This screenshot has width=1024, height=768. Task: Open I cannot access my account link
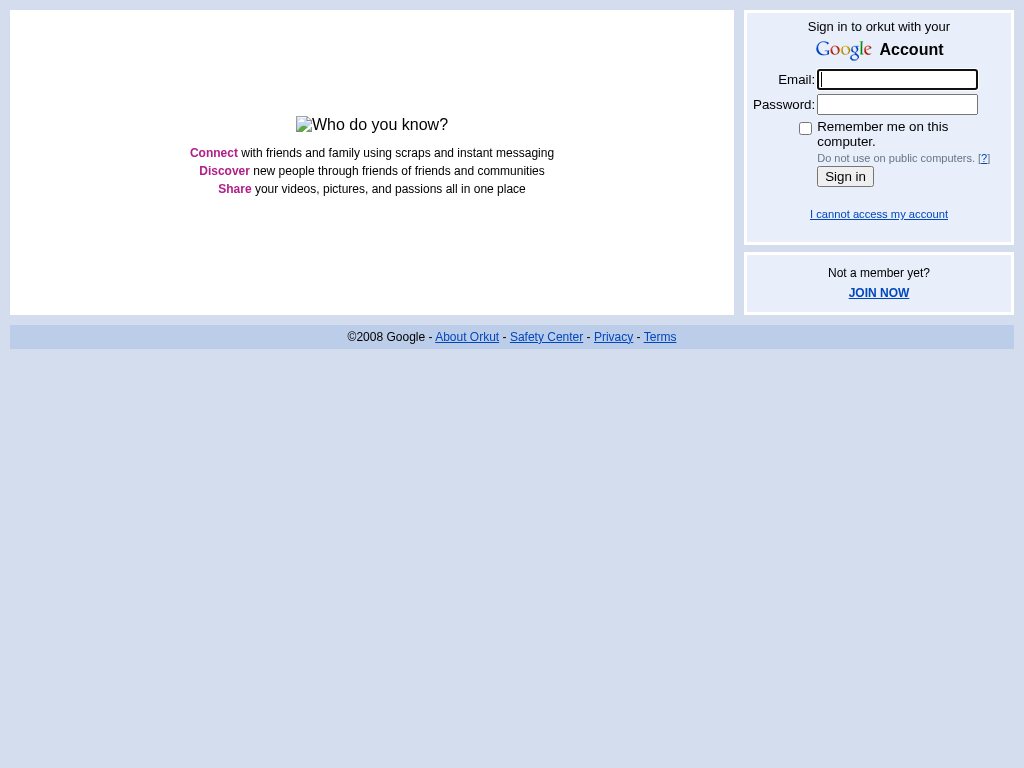(878, 214)
